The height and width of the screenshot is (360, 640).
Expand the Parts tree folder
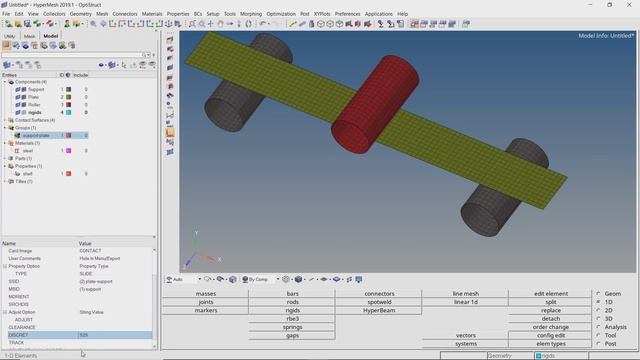tap(5, 158)
